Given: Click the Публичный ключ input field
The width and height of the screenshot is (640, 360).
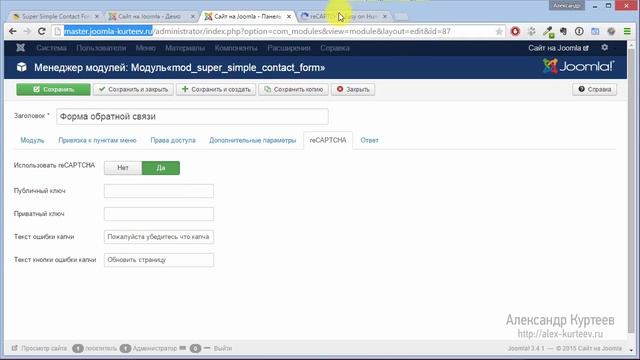Looking at the screenshot, I should coord(159,191).
